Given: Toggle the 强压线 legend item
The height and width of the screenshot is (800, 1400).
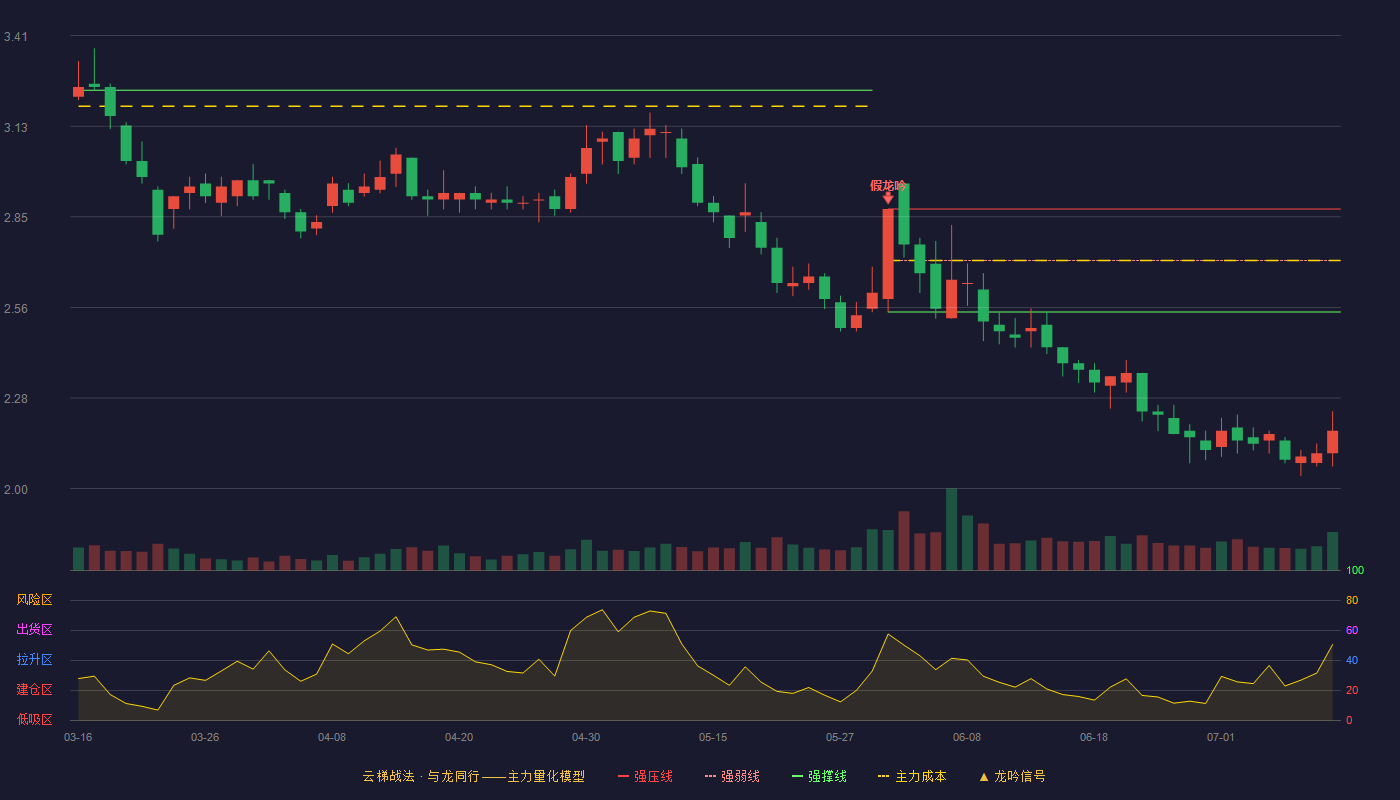Looking at the screenshot, I should [x=645, y=776].
